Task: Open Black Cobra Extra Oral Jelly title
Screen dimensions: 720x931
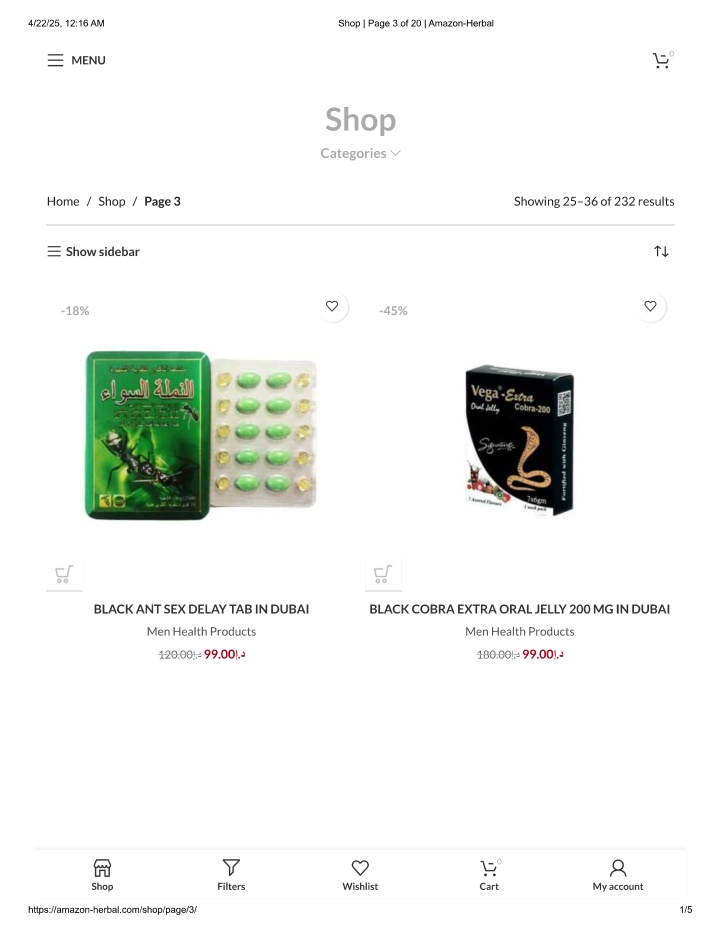Action: point(519,609)
